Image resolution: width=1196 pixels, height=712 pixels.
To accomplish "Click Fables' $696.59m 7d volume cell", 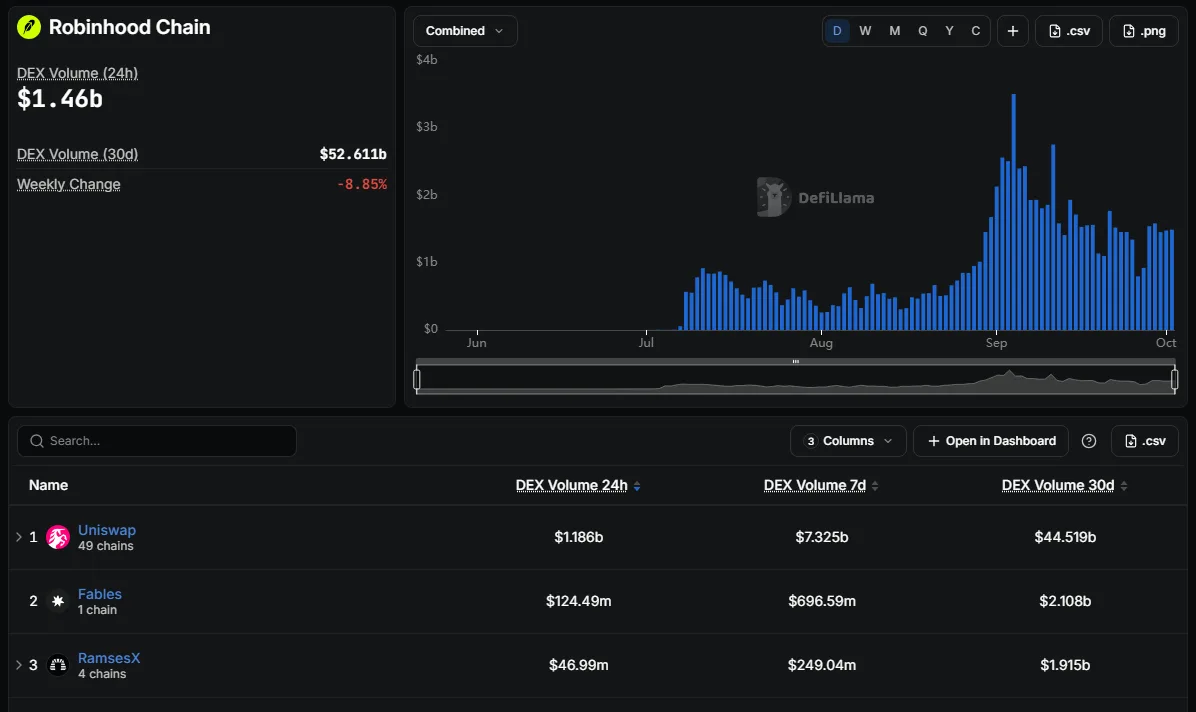I will click(x=822, y=601).
